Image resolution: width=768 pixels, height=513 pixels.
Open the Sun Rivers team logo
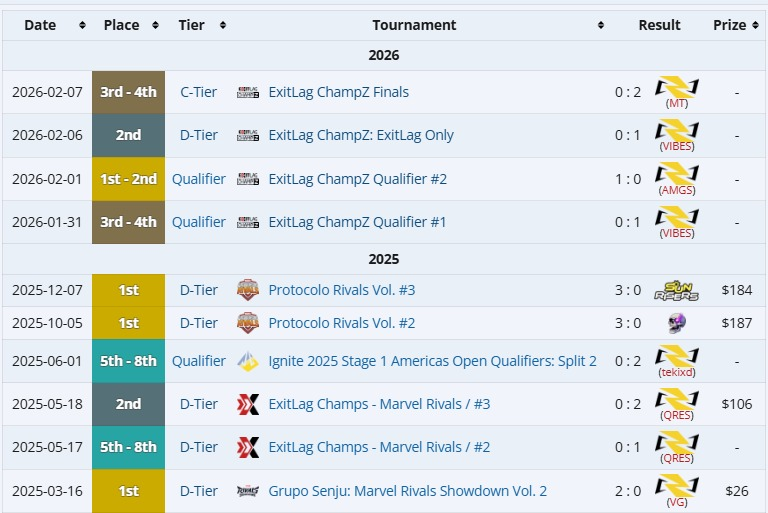pos(677,290)
